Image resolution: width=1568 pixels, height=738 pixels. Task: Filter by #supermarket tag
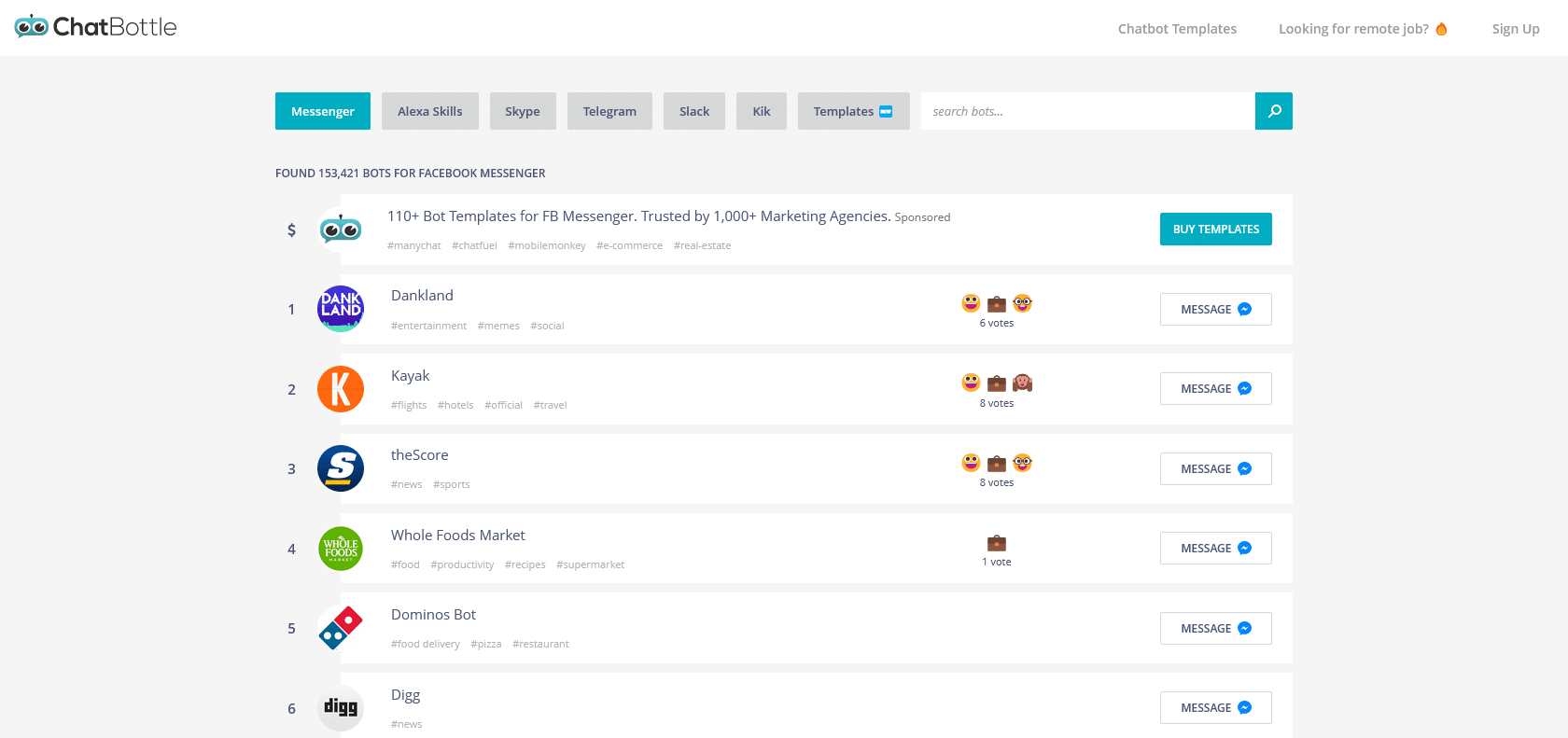tap(591, 565)
